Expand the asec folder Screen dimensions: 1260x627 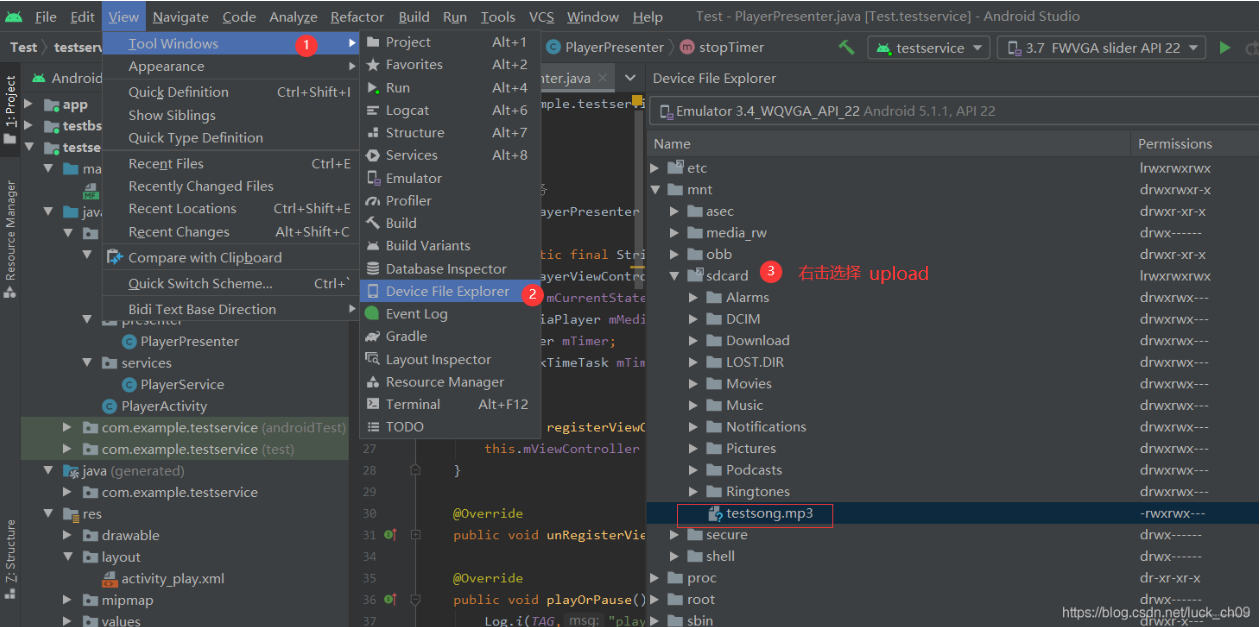click(x=675, y=211)
